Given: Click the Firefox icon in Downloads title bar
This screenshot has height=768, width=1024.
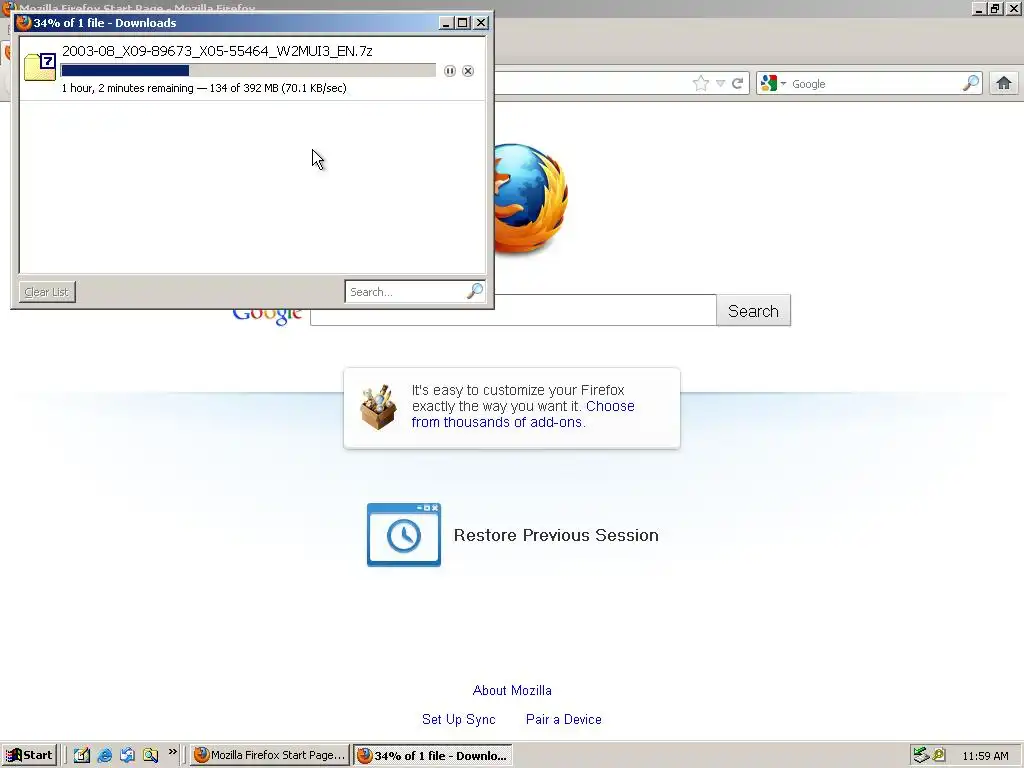Looking at the screenshot, I should click(24, 23).
